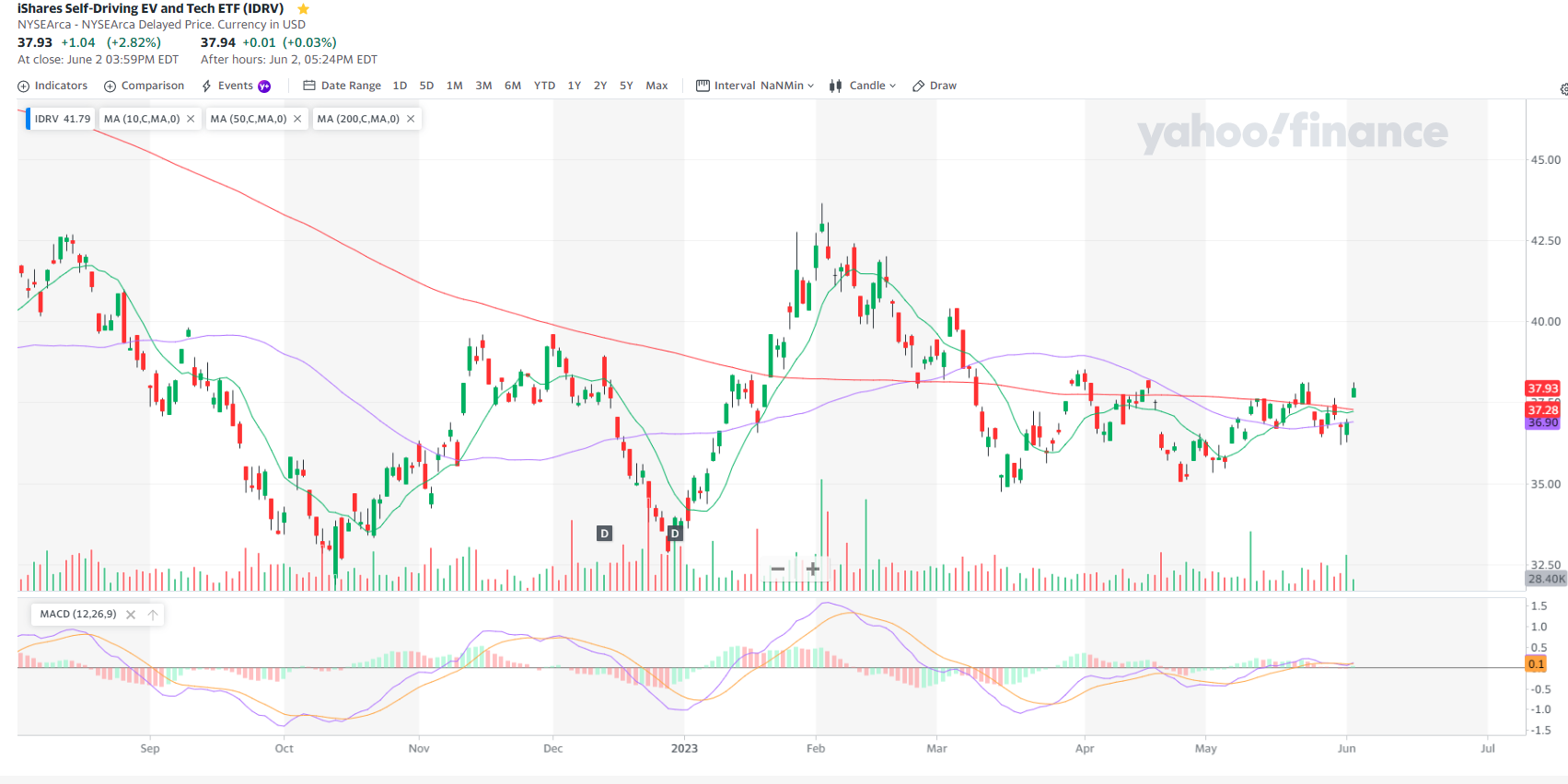Remove the MA (10,C,MA,0) indicator
Image resolution: width=1568 pixels, height=784 pixels.
191,119
